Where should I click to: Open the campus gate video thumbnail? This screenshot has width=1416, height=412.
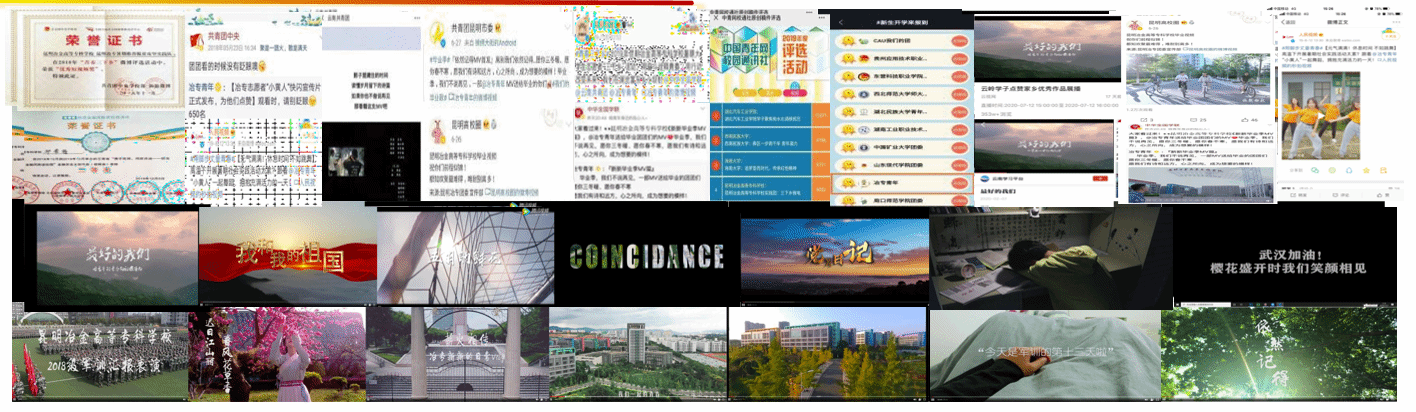(x=456, y=354)
